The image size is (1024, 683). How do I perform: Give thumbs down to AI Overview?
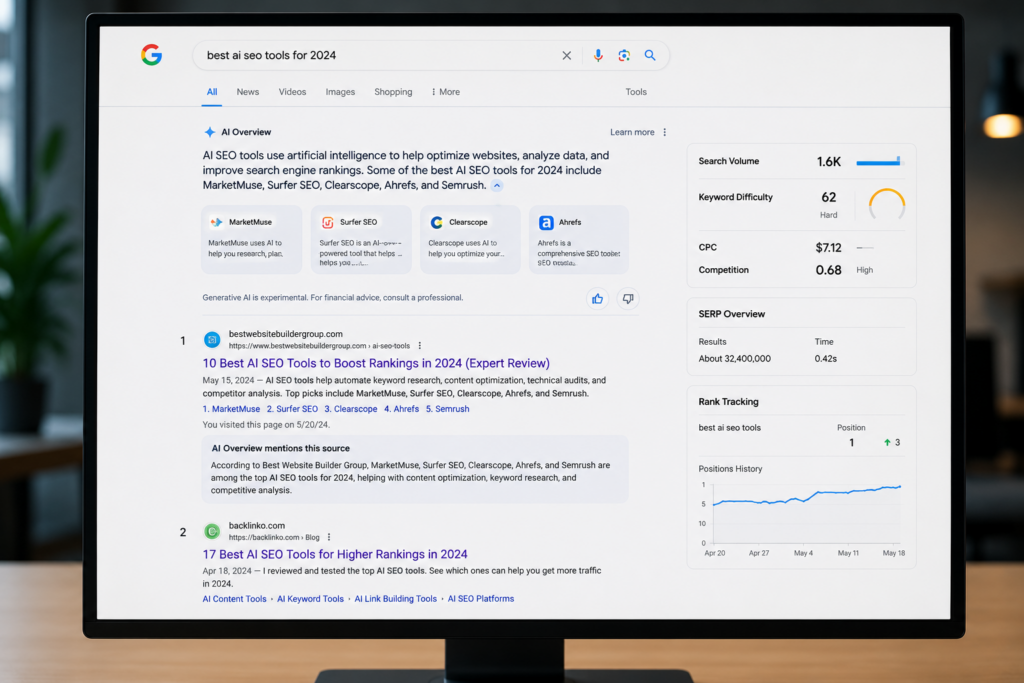pyautogui.click(x=628, y=299)
